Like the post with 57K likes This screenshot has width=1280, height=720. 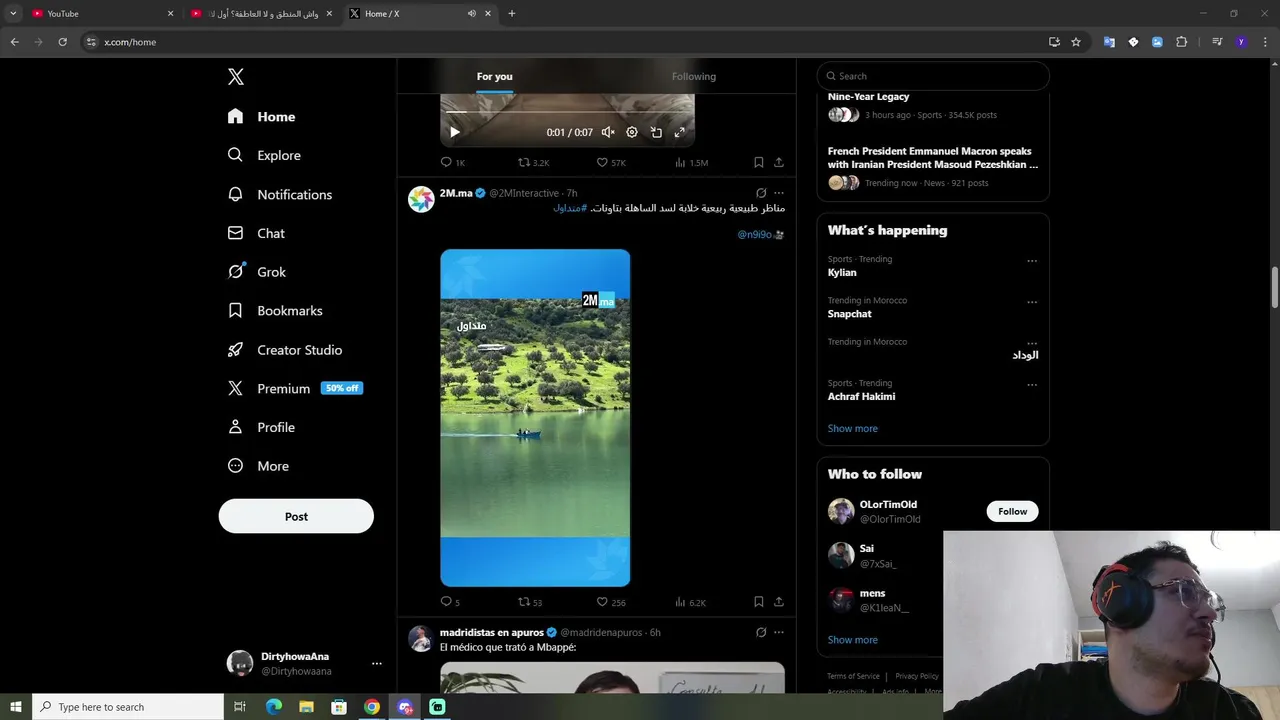point(611,162)
